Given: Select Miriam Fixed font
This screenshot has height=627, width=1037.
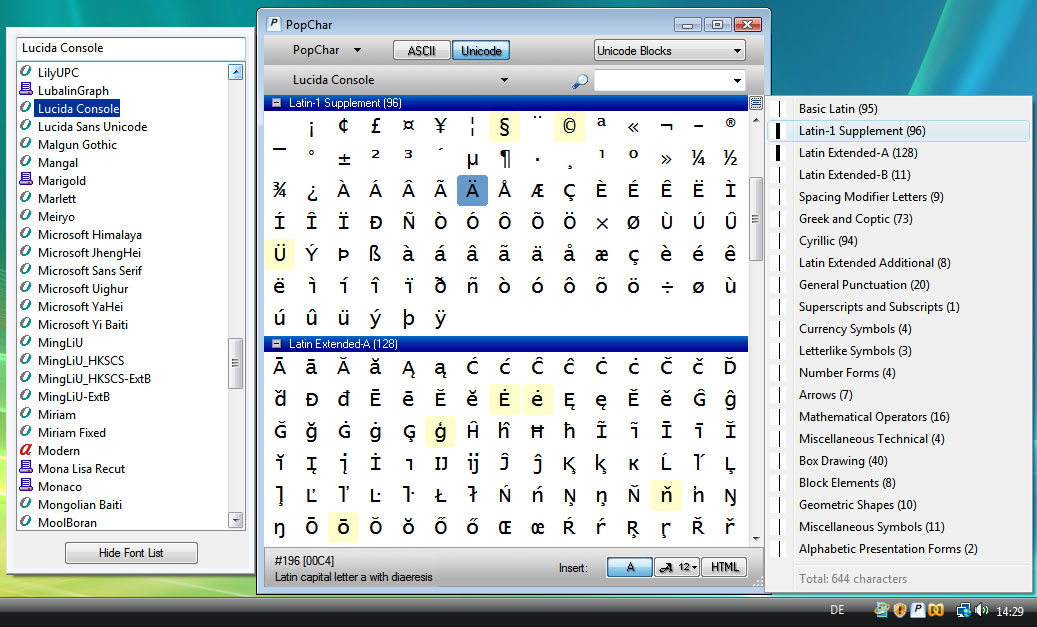Looking at the screenshot, I should 71,433.
